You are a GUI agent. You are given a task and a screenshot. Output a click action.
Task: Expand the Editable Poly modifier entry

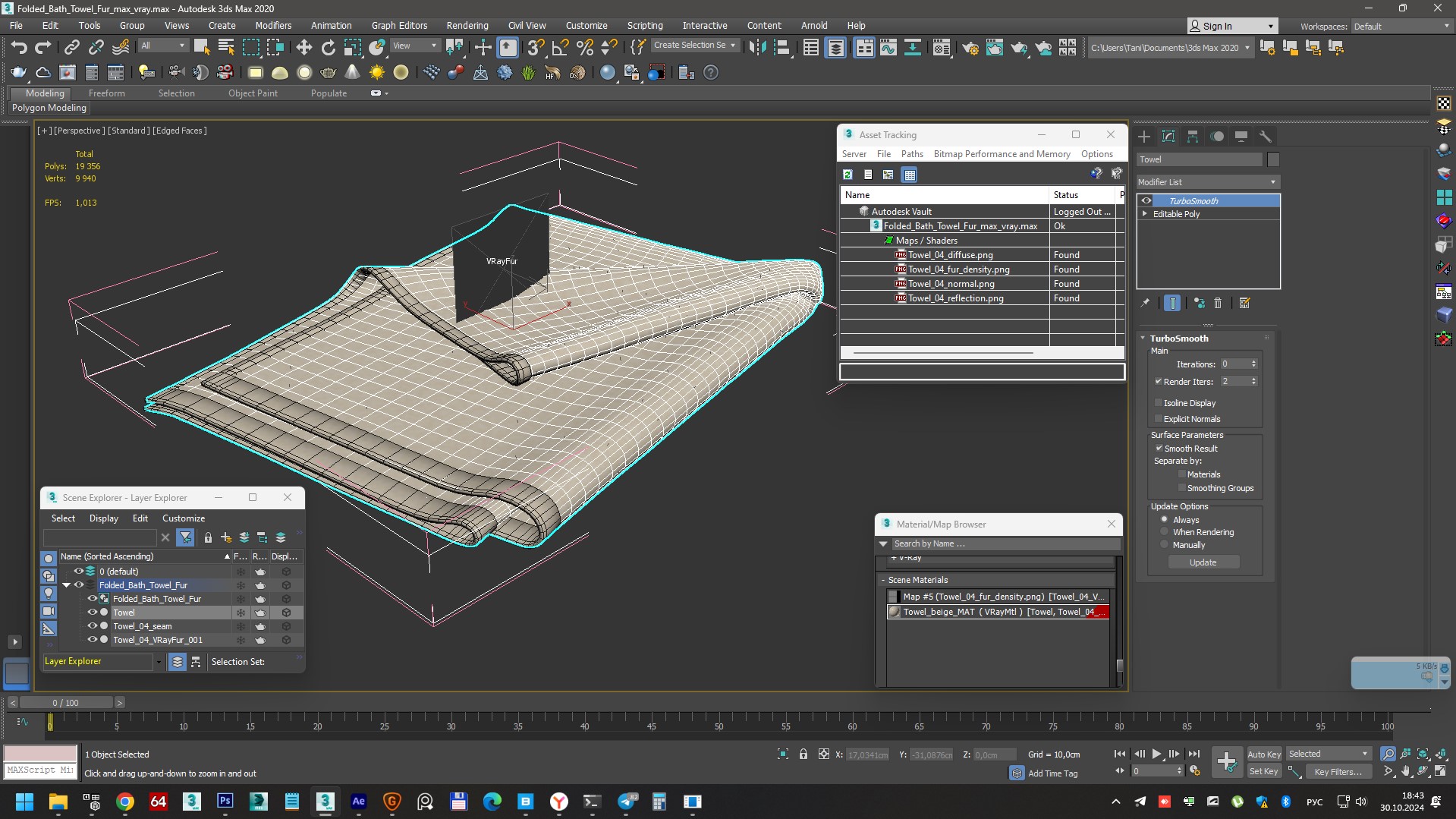1145,214
